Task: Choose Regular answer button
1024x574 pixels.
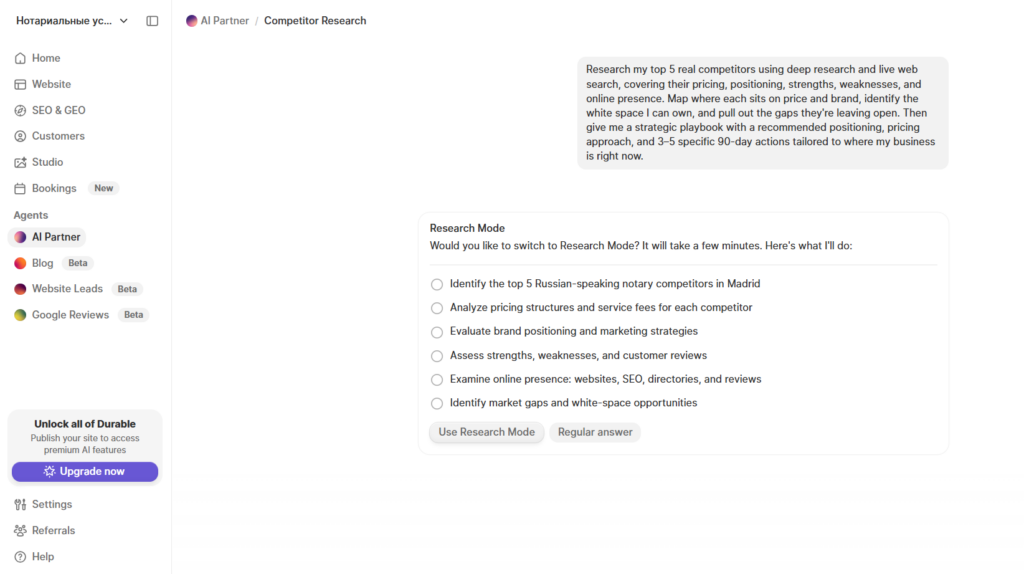Action: tap(595, 432)
